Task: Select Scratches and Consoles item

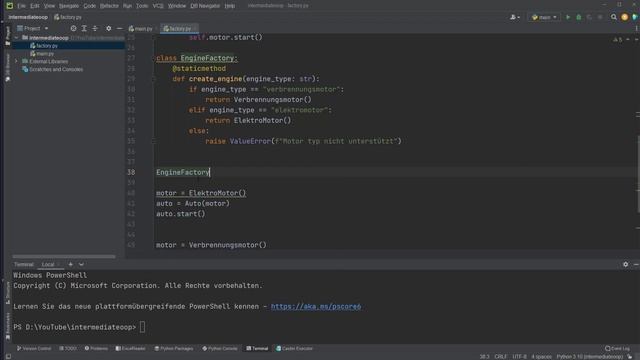Action: click(x=53, y=69)
